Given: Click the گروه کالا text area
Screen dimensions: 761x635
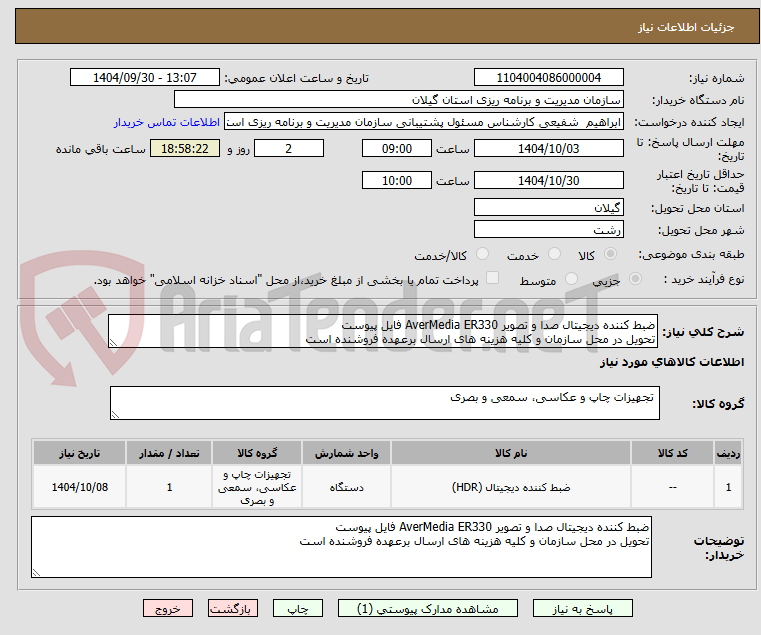Looking at the screenshot, I should [384, 403].
